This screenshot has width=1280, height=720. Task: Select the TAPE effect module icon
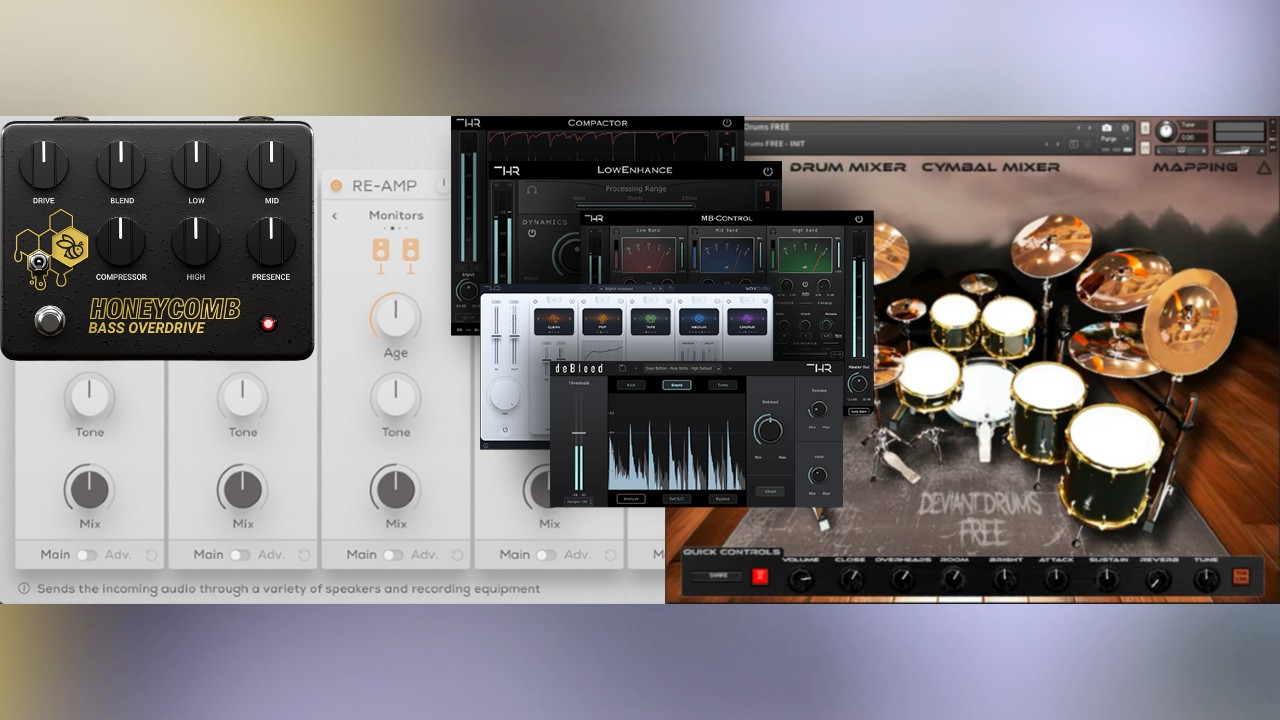(651, 318)
